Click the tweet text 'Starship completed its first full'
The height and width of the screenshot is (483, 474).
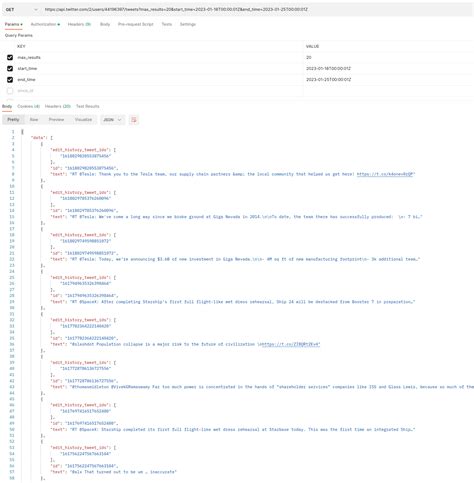[140, 430]
